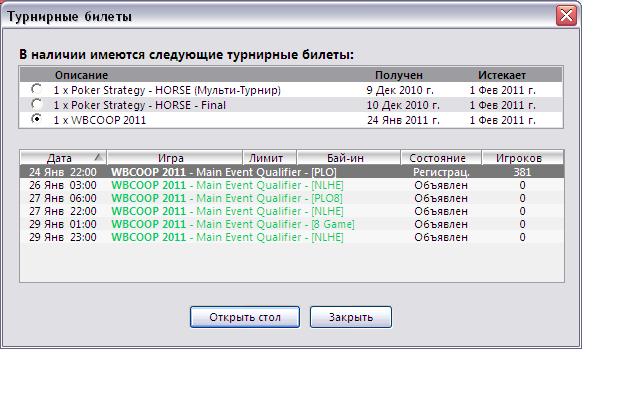Click the Получен column header
Screen dimensions: 640x400
tap(399, 75)
